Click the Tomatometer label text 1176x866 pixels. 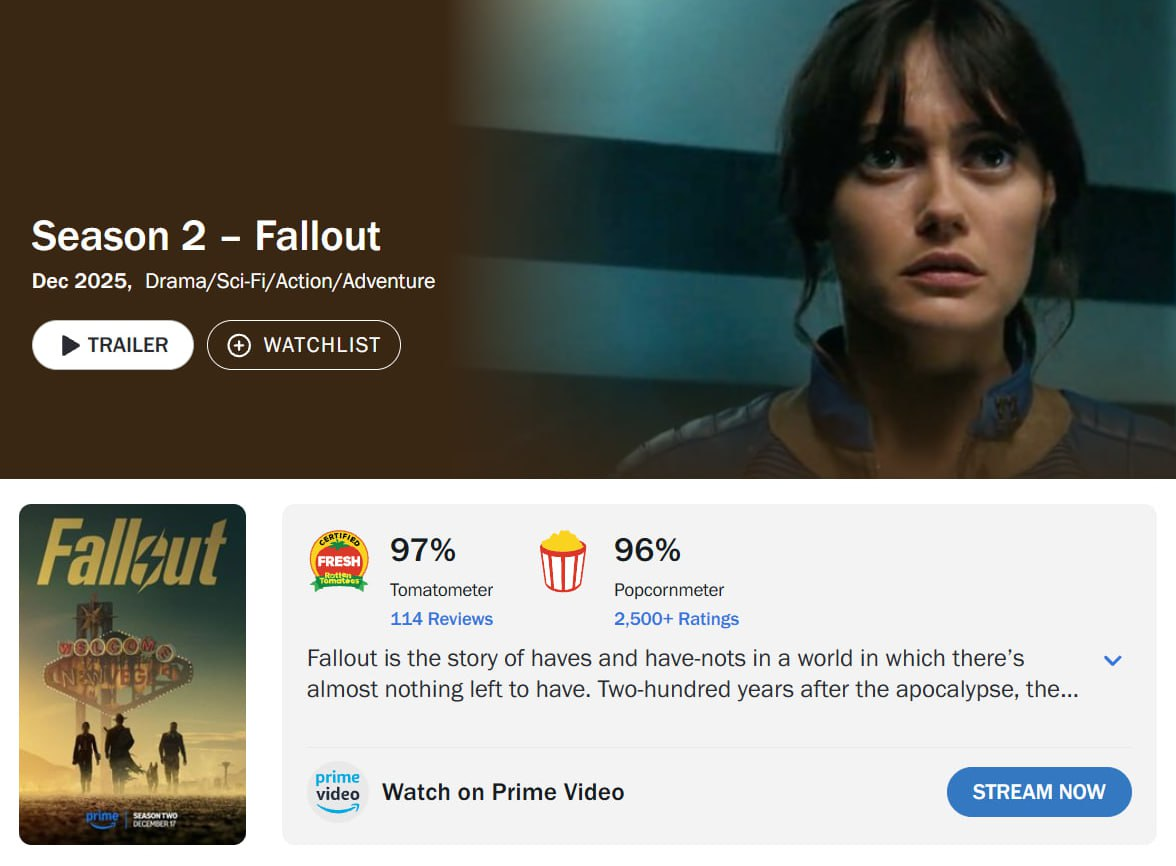coord(441,590)
